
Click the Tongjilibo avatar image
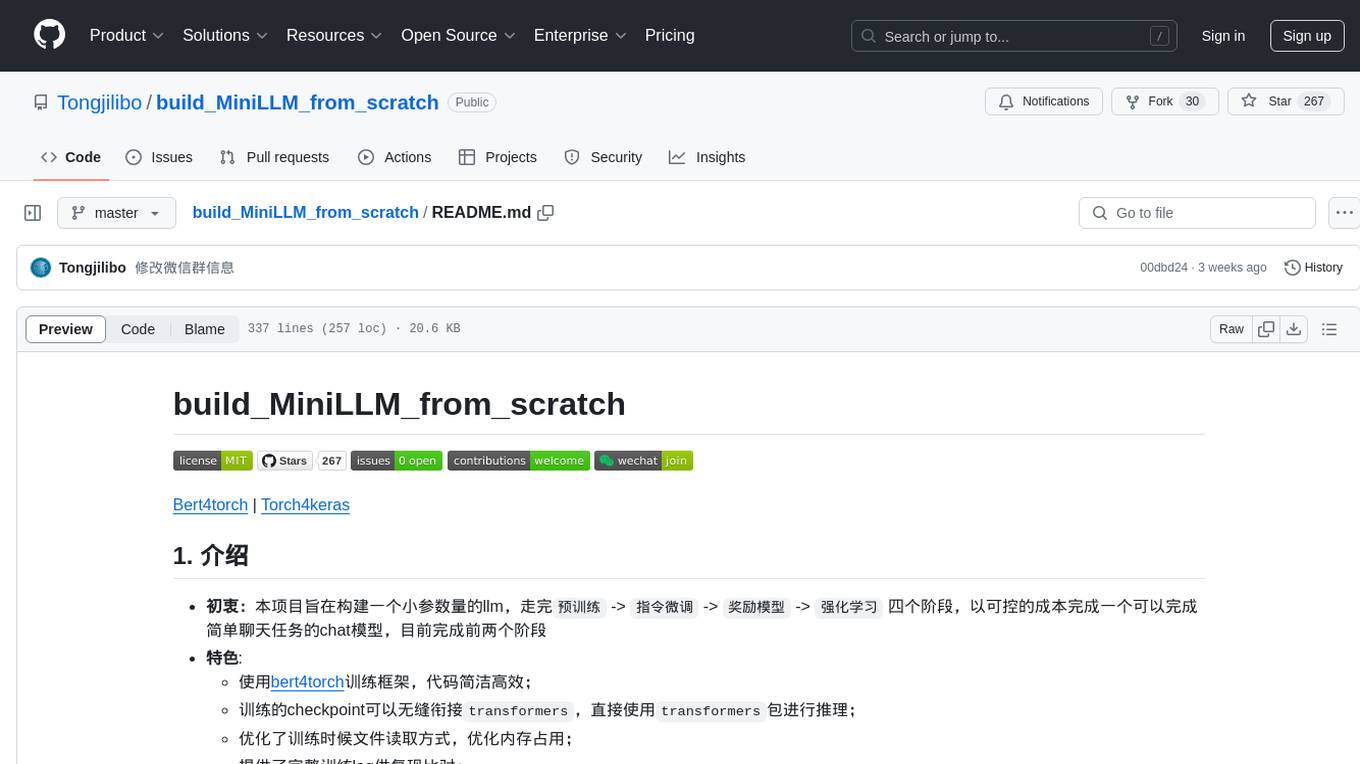pyautogui.click(x=41, y=268)
